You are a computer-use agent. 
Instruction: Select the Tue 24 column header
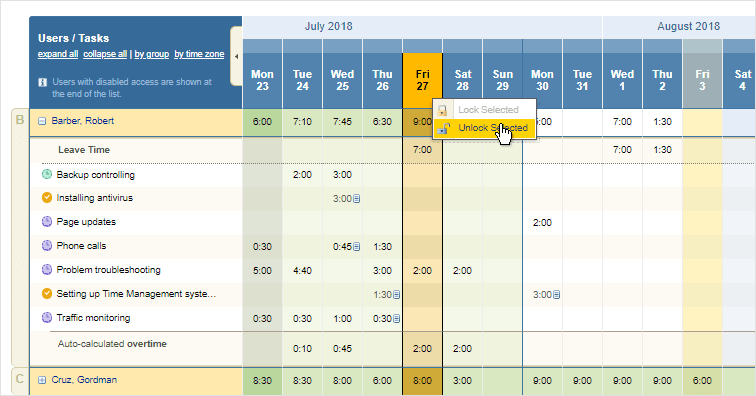point(302,80)
